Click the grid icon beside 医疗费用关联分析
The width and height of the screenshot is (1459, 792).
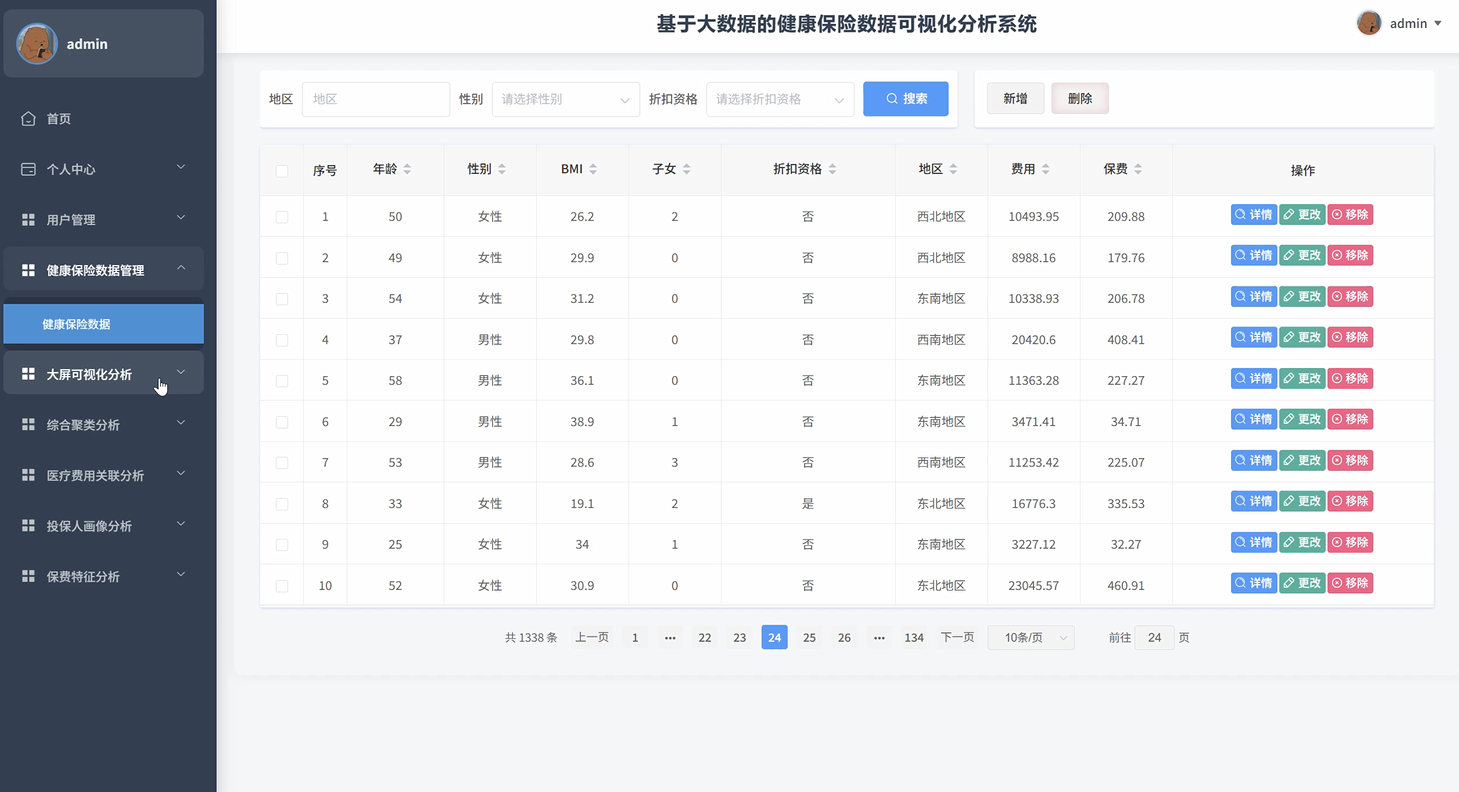(x=28, y=475)
